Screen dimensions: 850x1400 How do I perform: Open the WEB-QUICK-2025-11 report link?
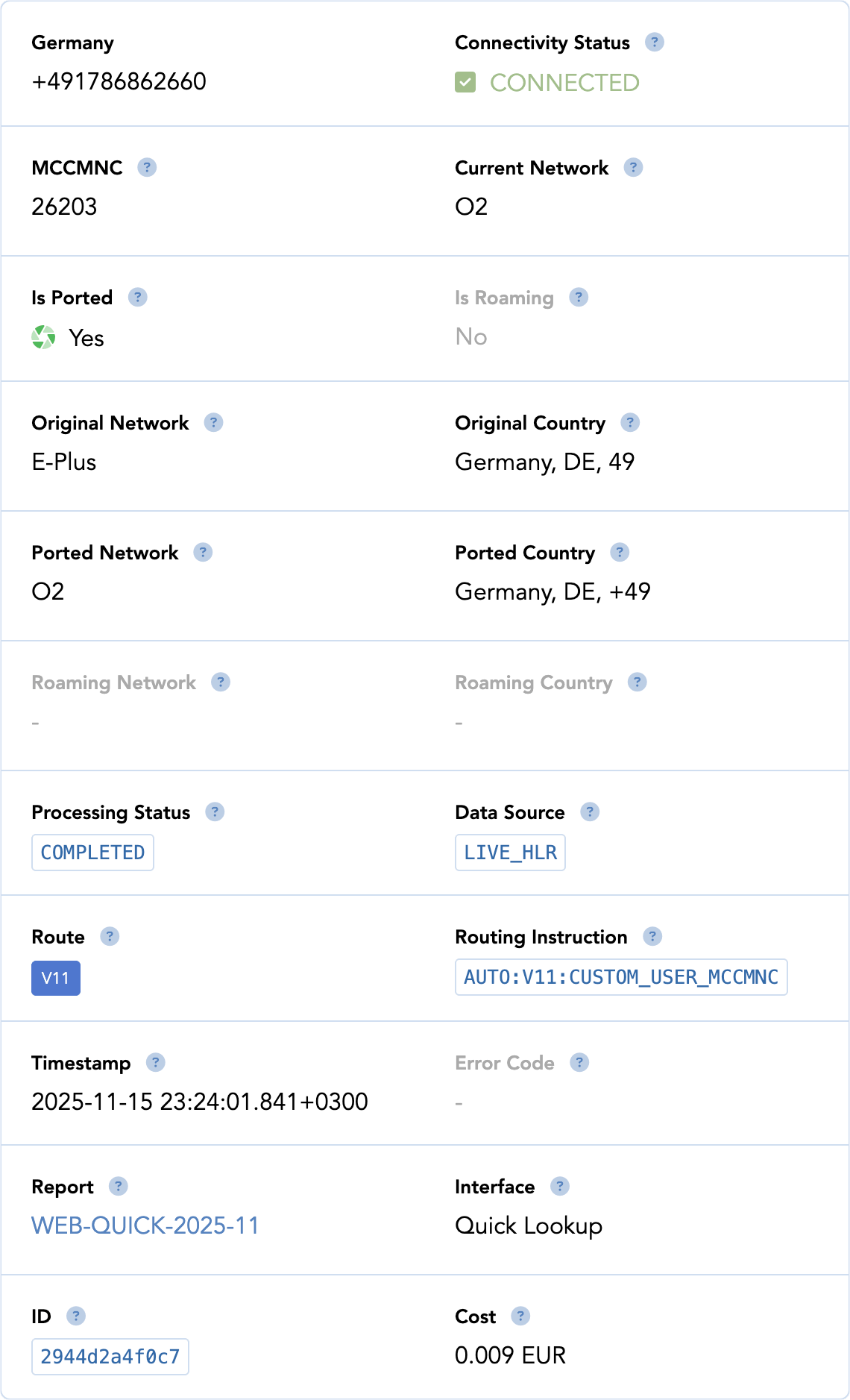point(145,1225)
